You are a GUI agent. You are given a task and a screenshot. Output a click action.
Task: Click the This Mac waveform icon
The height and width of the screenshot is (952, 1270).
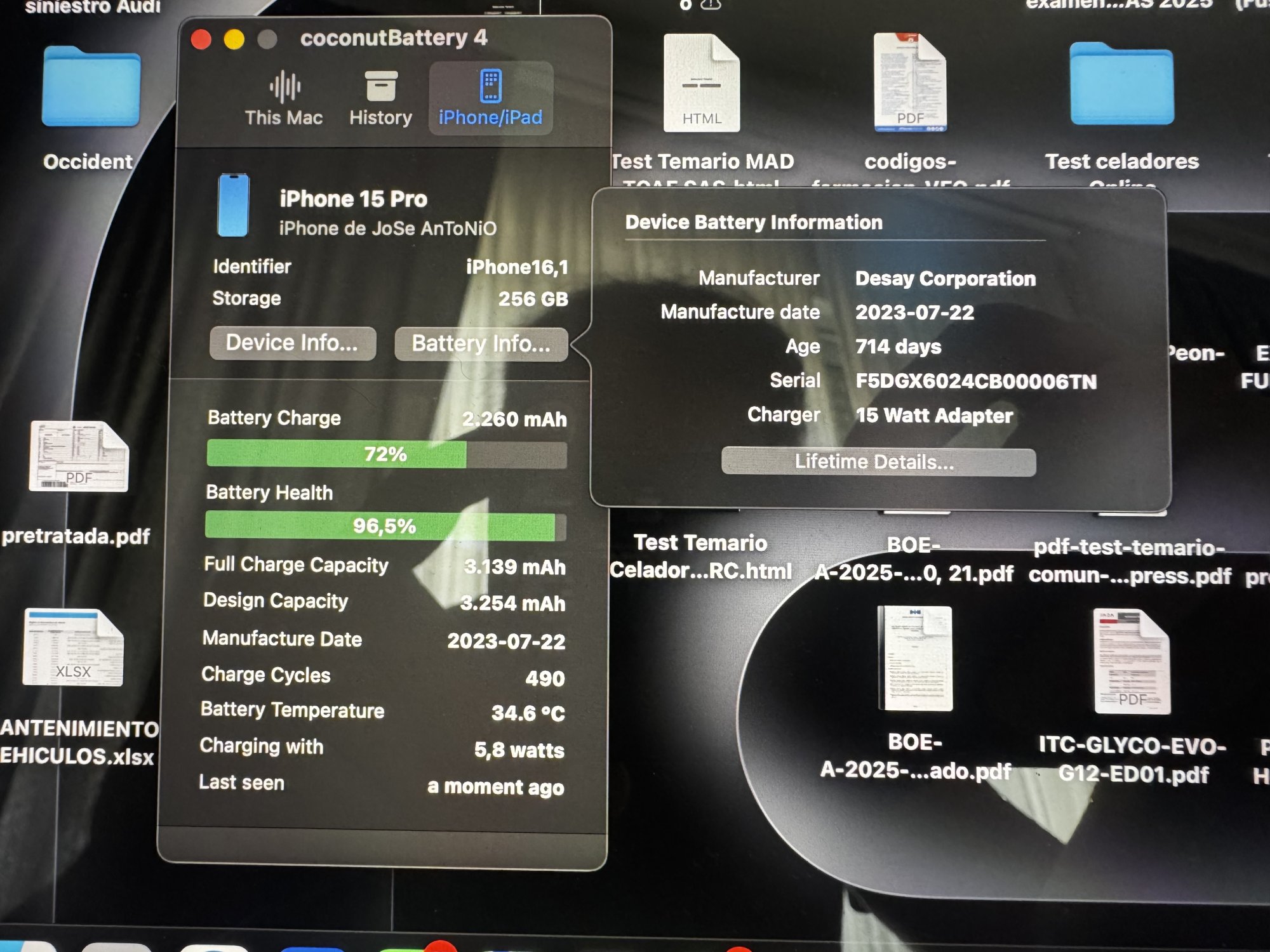coord(284,87)
